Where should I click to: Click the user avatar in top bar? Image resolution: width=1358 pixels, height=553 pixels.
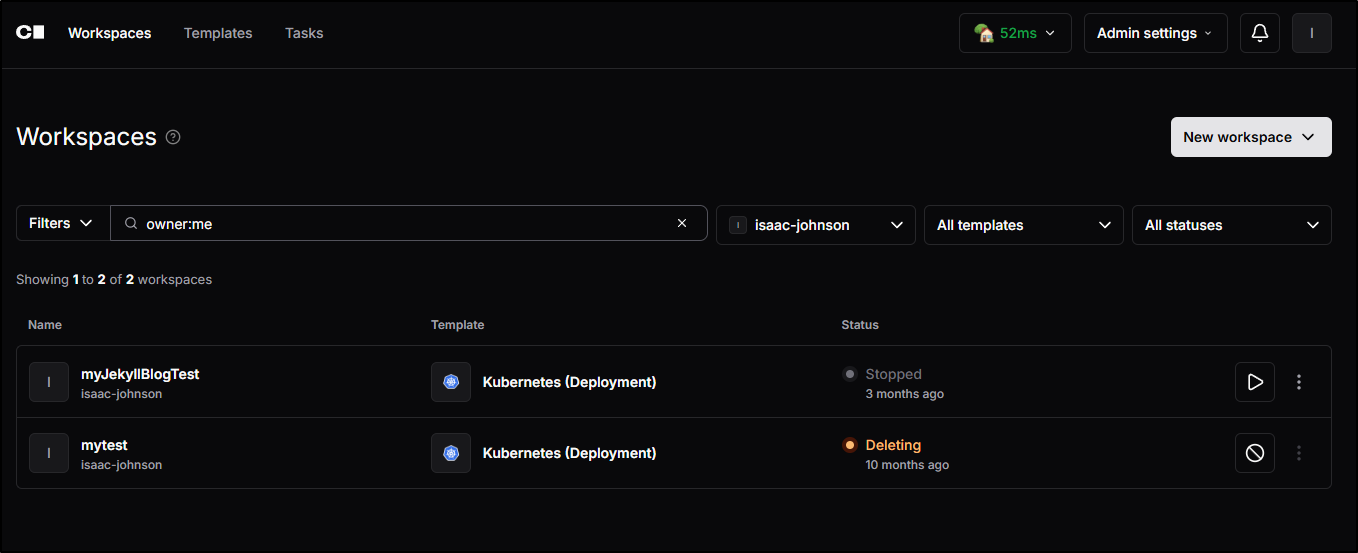click(x=1311, y=33)
